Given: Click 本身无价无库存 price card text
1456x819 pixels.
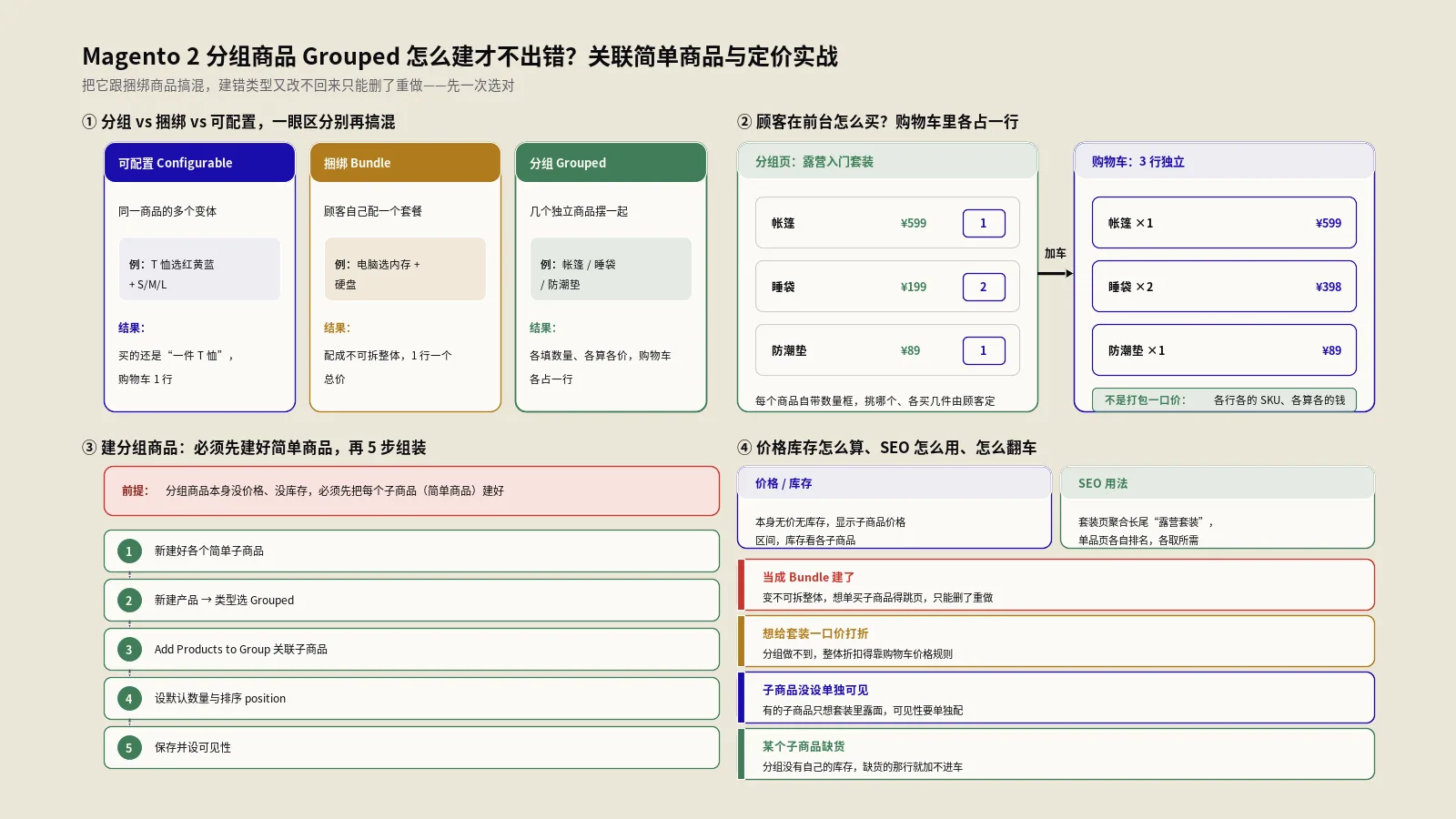Looking at the screenshot, I should point(830,531).
